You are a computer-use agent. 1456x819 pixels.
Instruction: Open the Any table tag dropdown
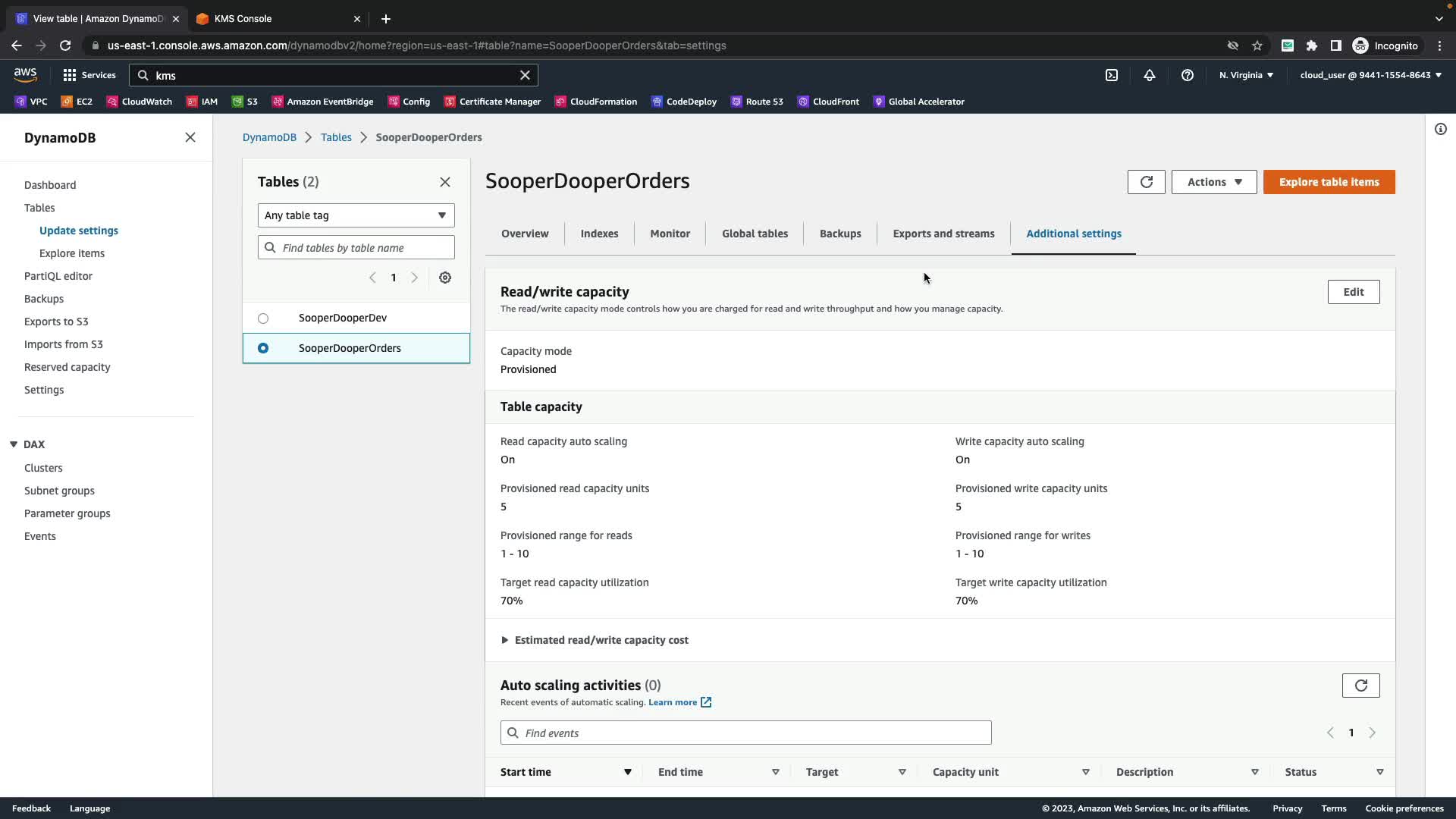click(x=356, y=215)
